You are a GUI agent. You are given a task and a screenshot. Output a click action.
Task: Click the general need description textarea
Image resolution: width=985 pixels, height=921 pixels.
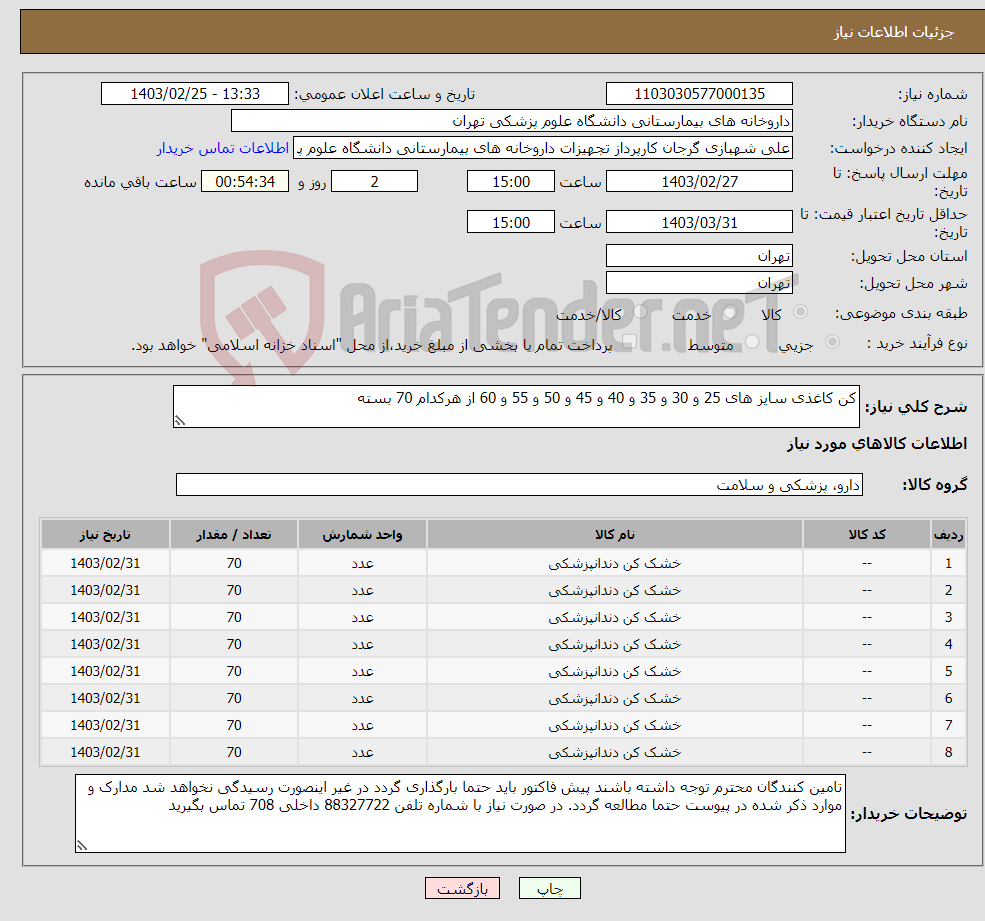tap(516, 406)
